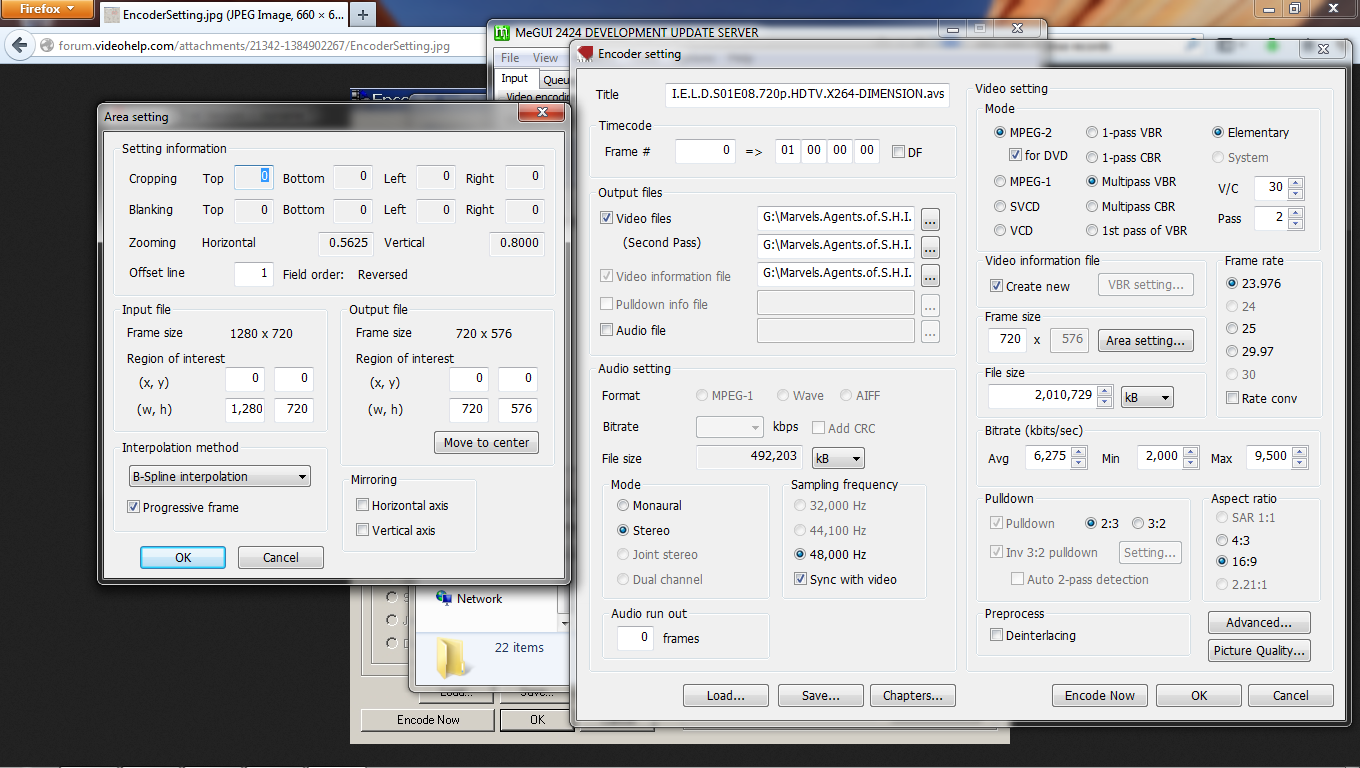The width and height of the screenshot is (1360, 768).
Task: Enable Deinterlacing preprocess checkbox
Action: 996,635
